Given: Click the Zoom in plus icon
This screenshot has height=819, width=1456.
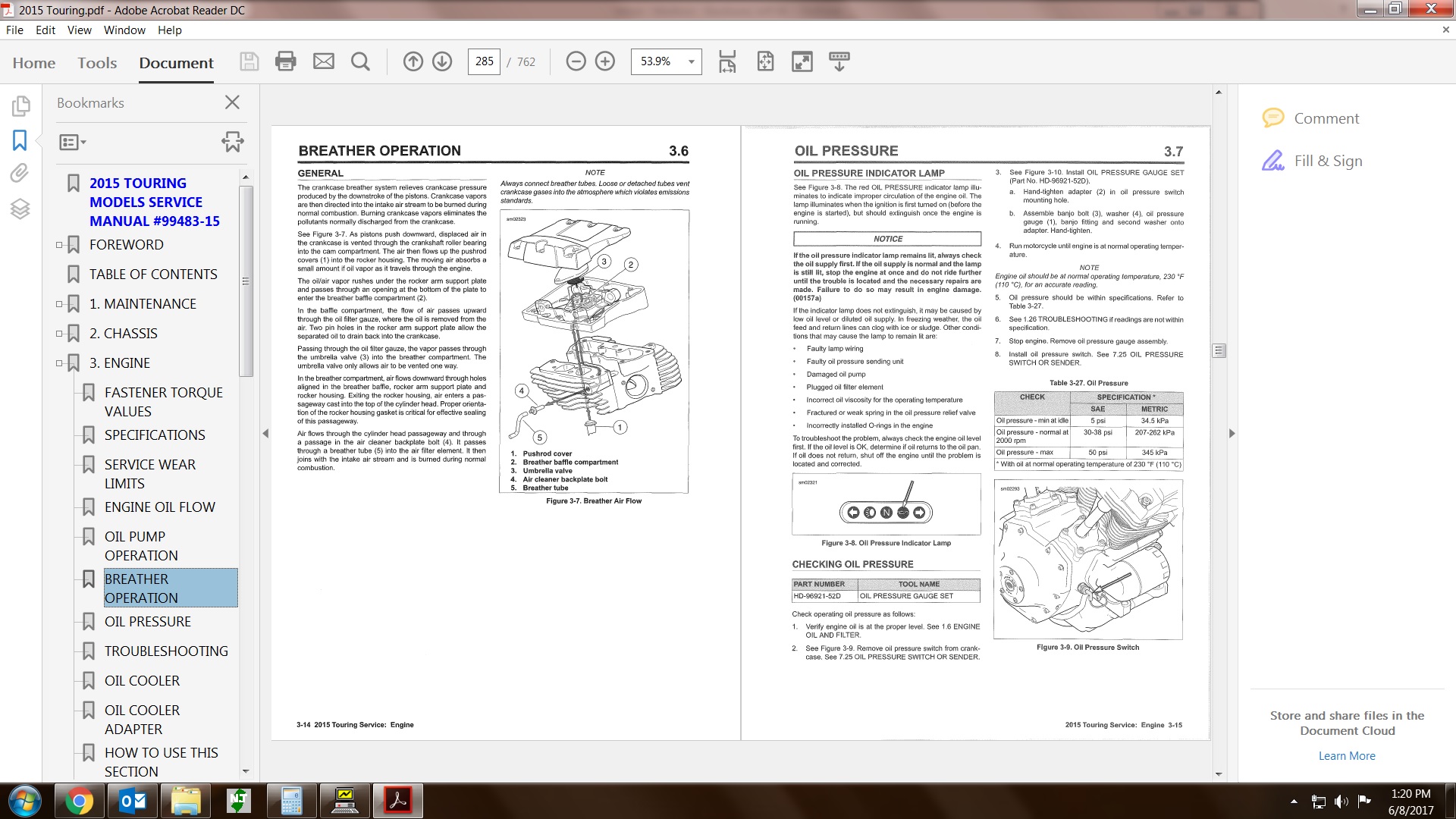Looking at the screenshot, I should [x=605, y=61].
